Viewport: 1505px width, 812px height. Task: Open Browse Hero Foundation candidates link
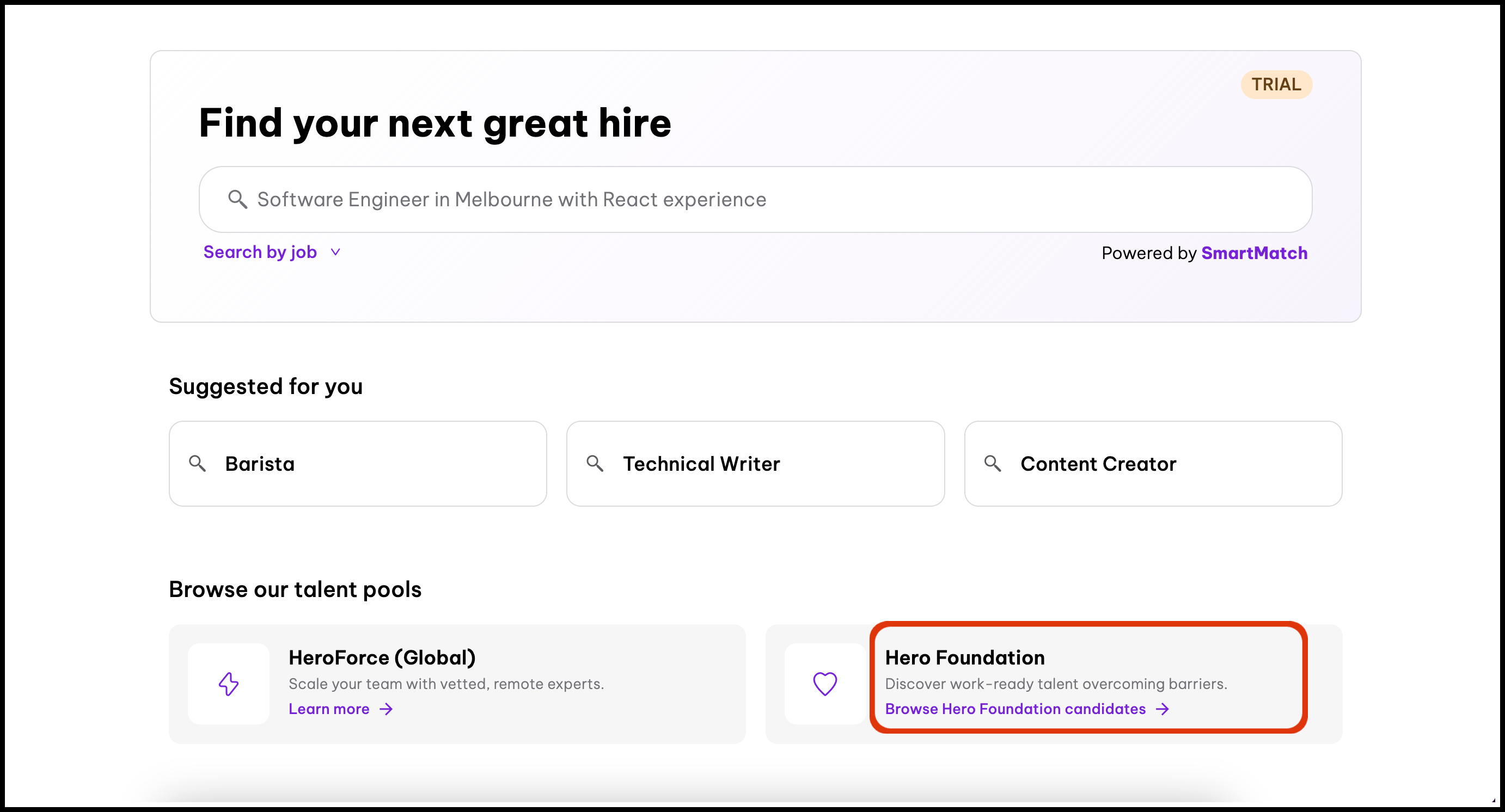coord(1015,709)
